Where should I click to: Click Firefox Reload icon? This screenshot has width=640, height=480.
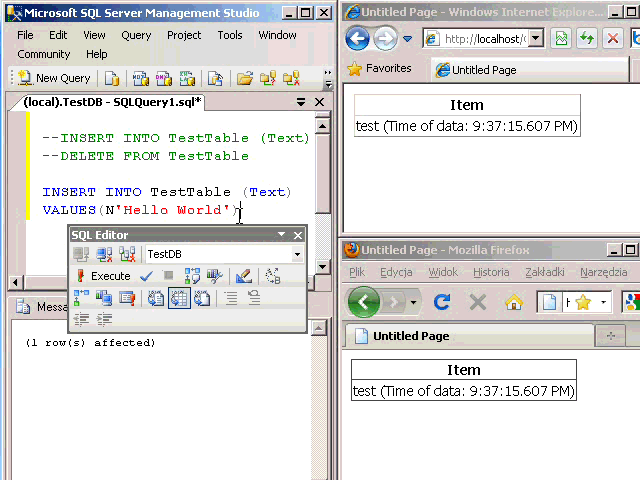pyautogui.click(x=442, y=302)
